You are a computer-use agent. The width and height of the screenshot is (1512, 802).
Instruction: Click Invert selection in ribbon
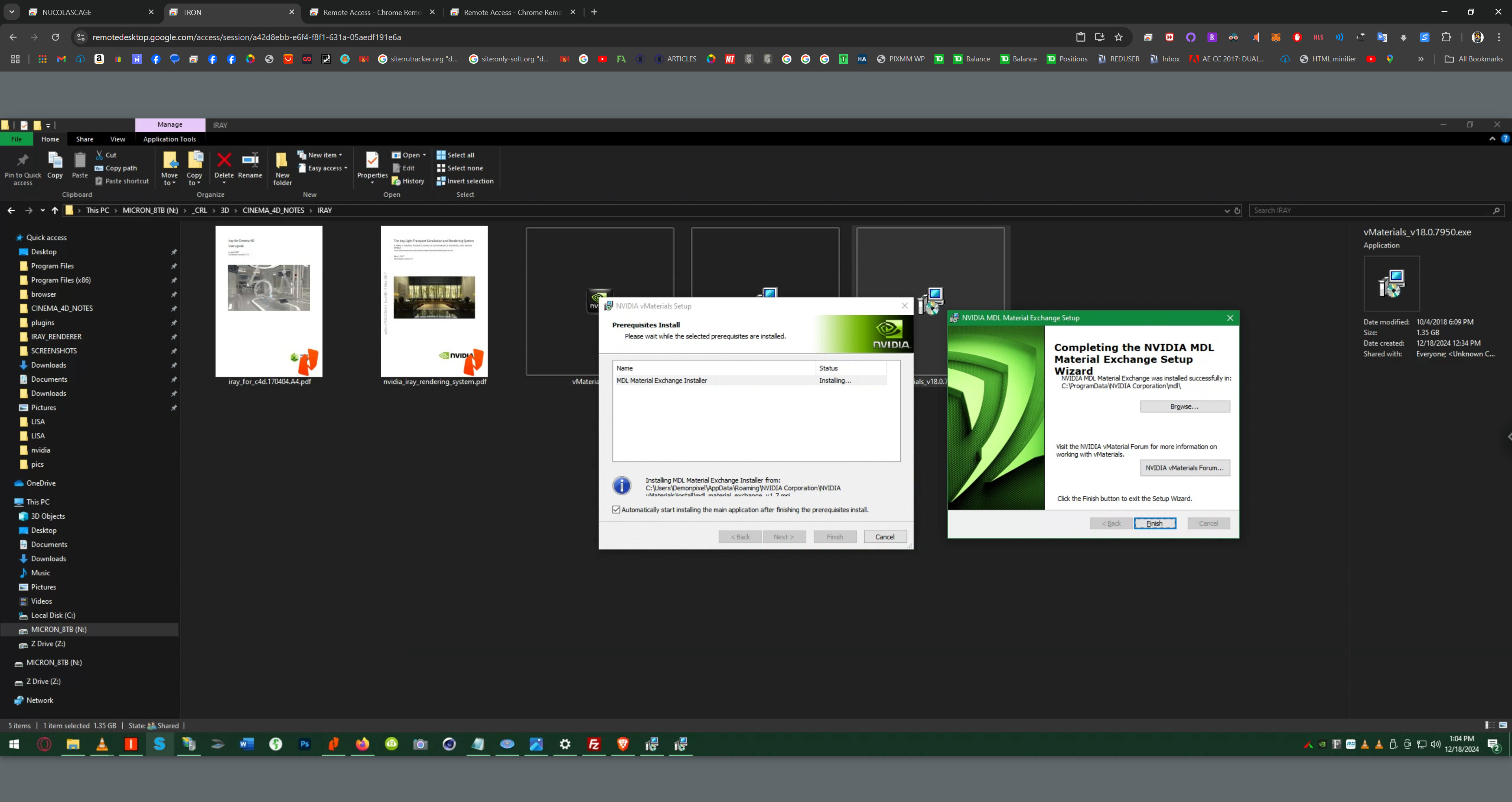pyautogui.click(x=465, y=181)
